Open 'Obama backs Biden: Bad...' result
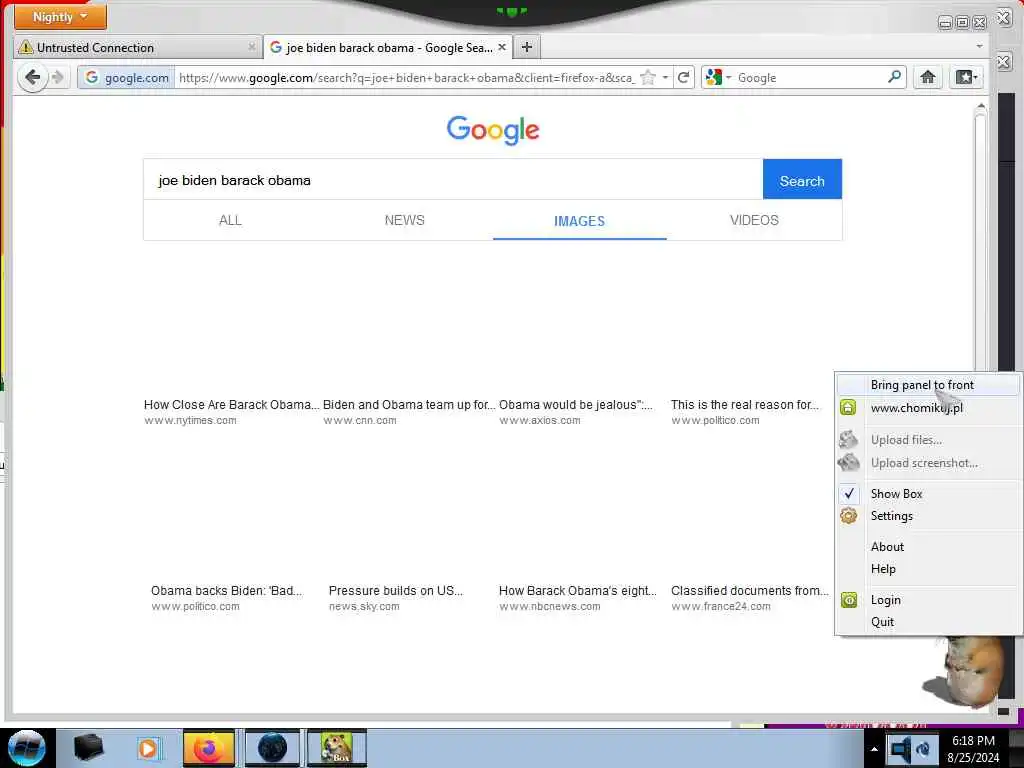This screenshot has height=768, width=1024. pos(227,590)
